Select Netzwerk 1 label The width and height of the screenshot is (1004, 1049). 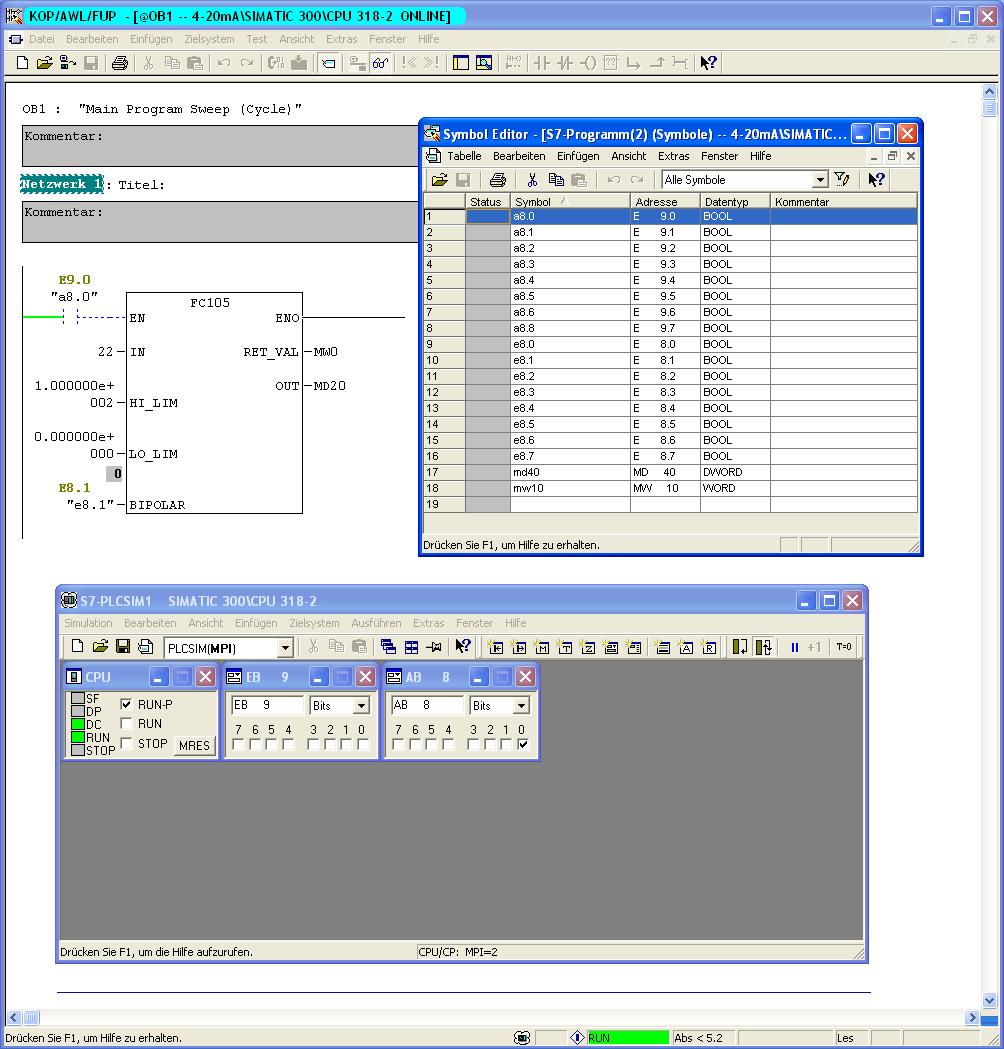click(x=62, y=184)
